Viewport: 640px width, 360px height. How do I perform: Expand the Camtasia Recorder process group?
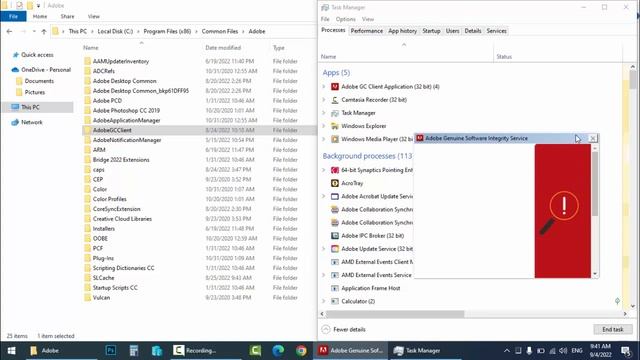click(324, 100)
